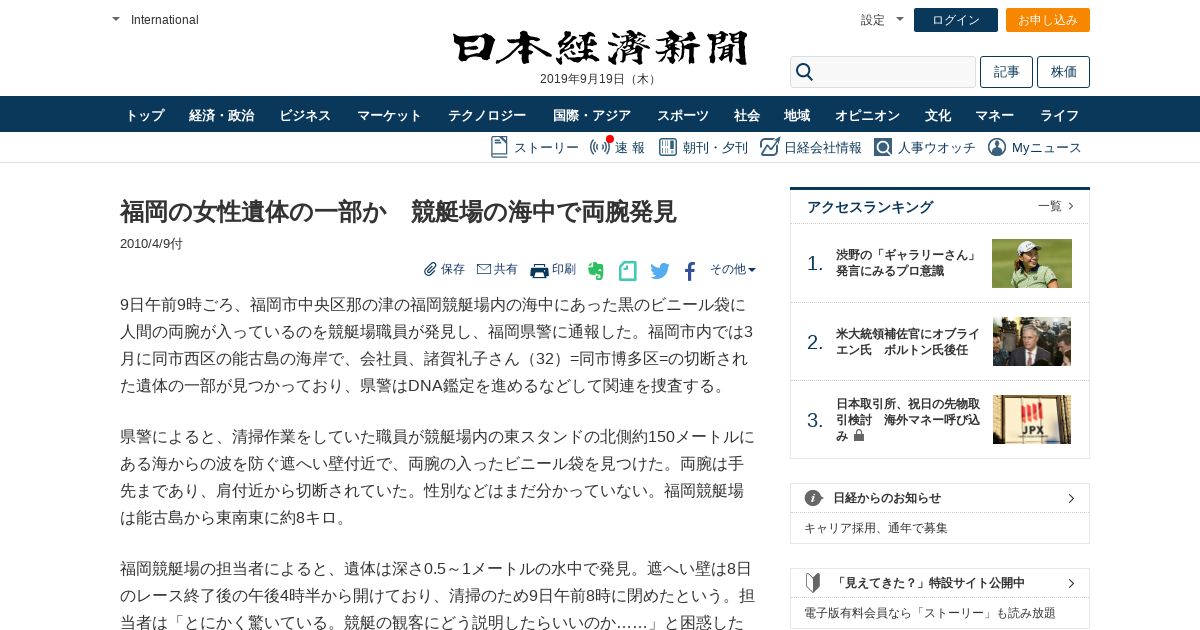Search by 株価 button

tap(1064, 72)
